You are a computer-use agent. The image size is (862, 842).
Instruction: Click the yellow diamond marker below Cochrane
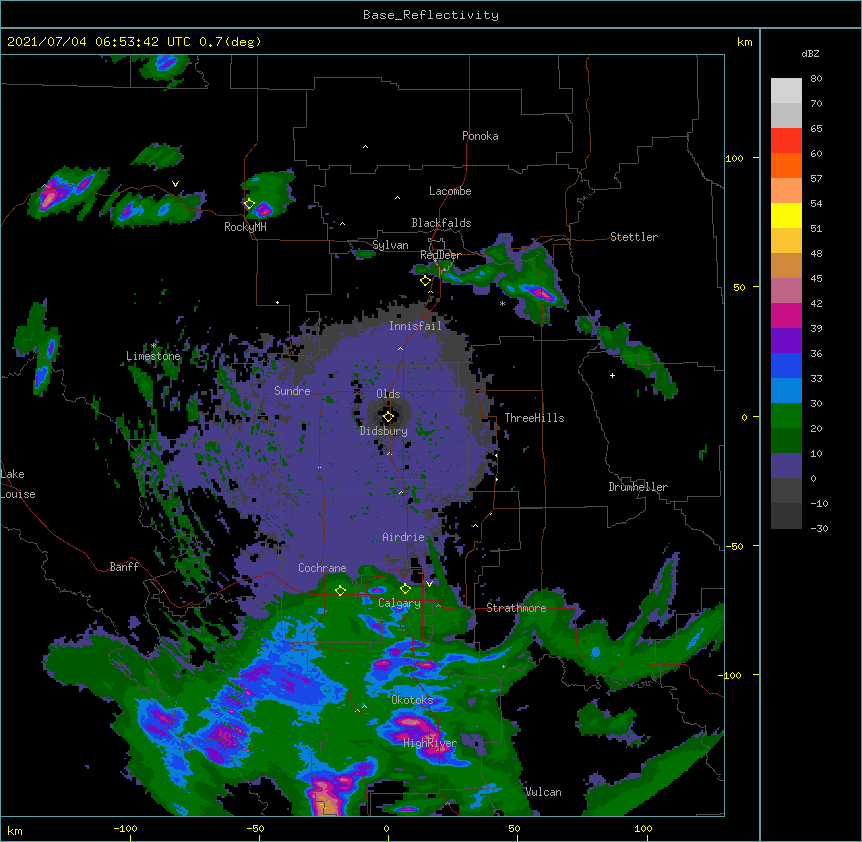point(340,590)
